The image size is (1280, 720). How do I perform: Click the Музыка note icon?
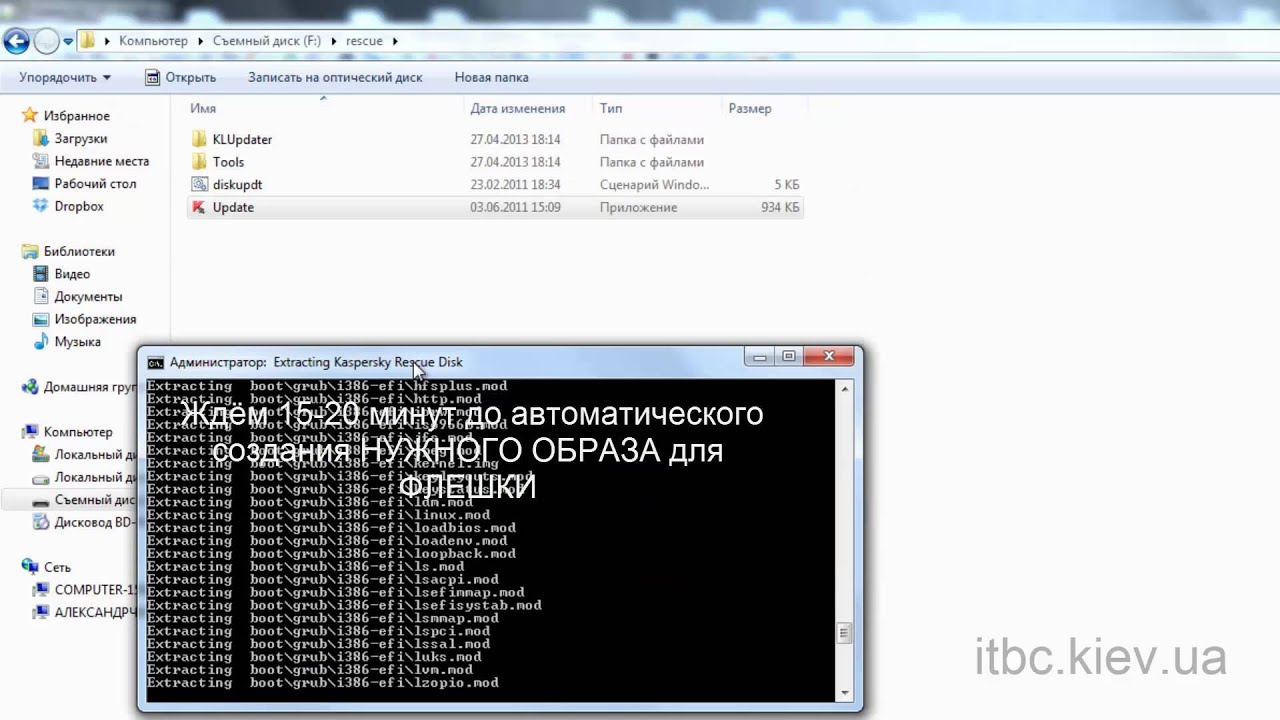click(41, 342)
